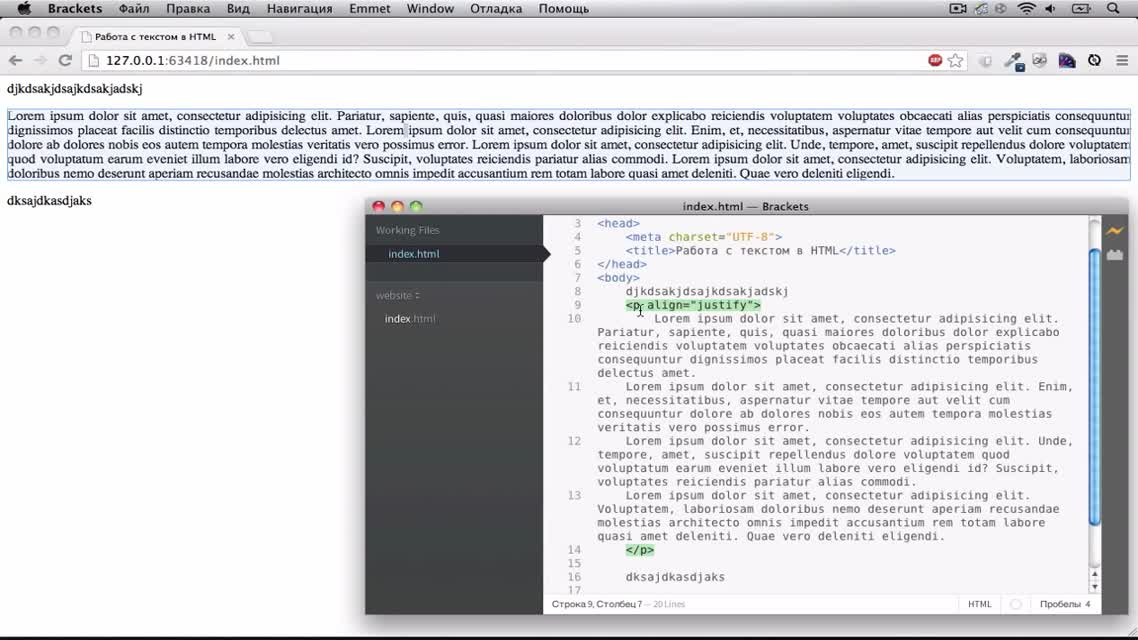The width and height of the screenshot is (1138, 640).
Task: Go back in the browser
Action: 15,60
